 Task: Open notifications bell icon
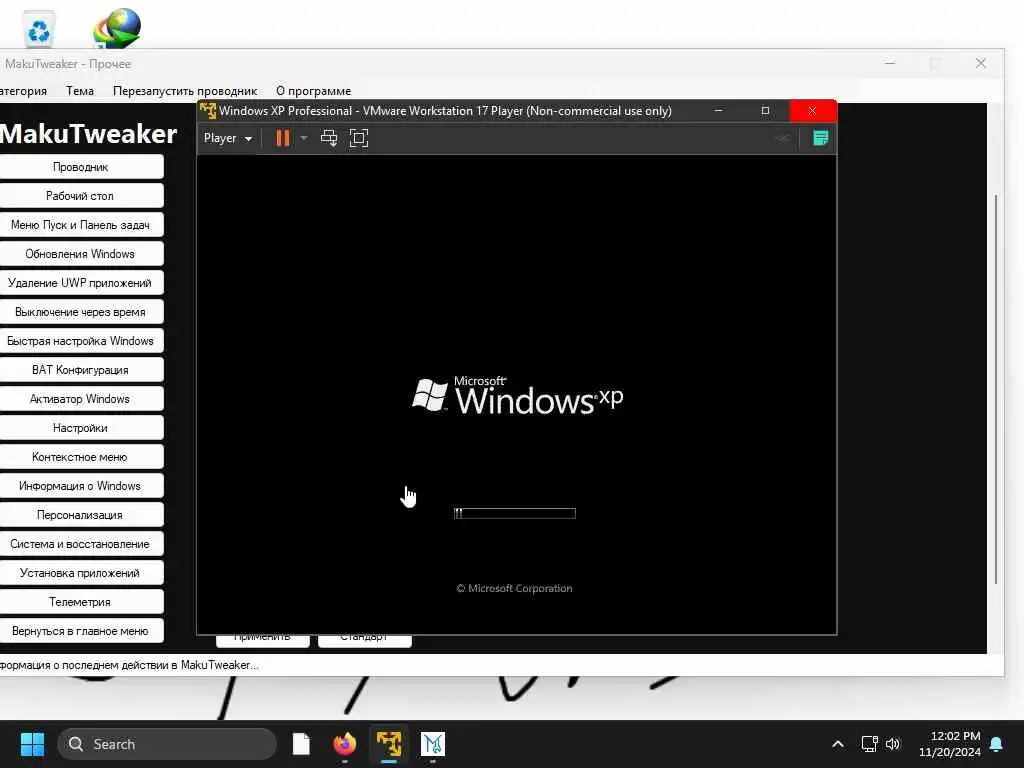click(997, 744)
